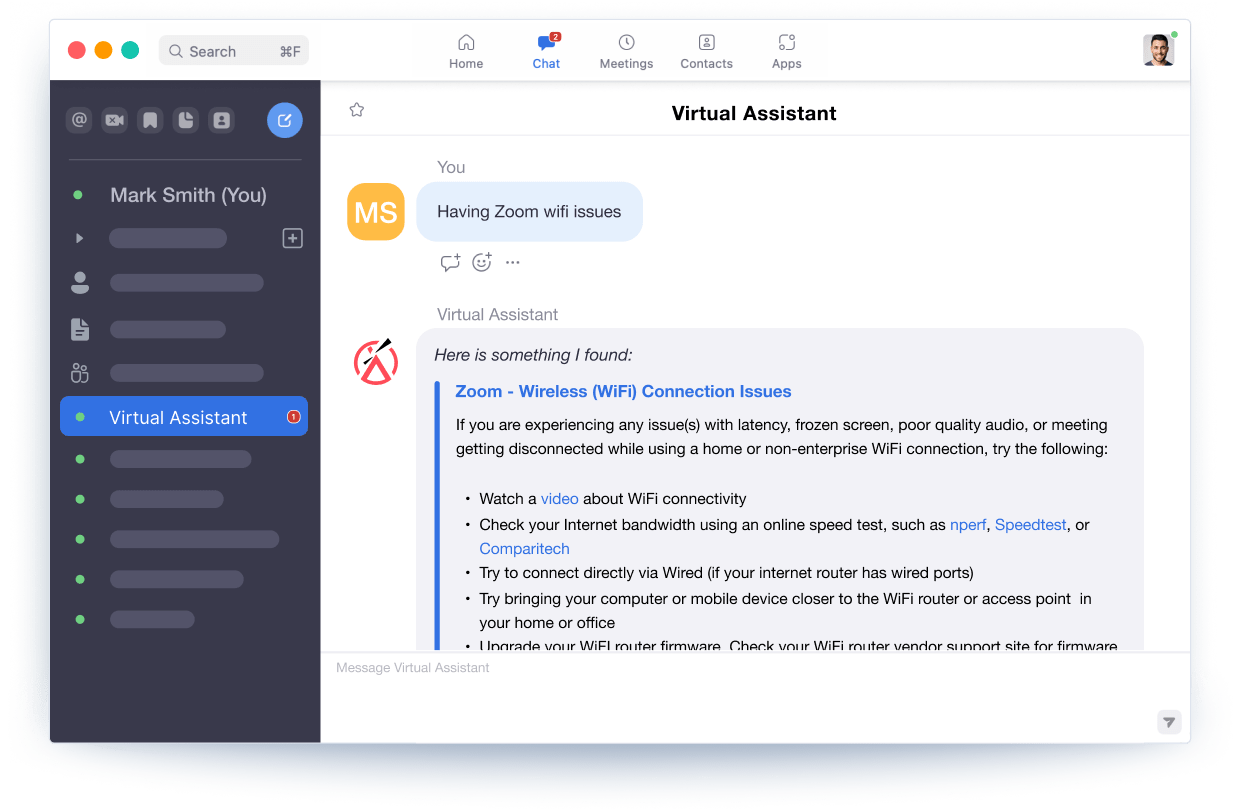Image resolution: width=1238 pixels, height=810 pixels.
Task: Select Mark Smith (You) in sidebar
Action: tap(188, 195)
